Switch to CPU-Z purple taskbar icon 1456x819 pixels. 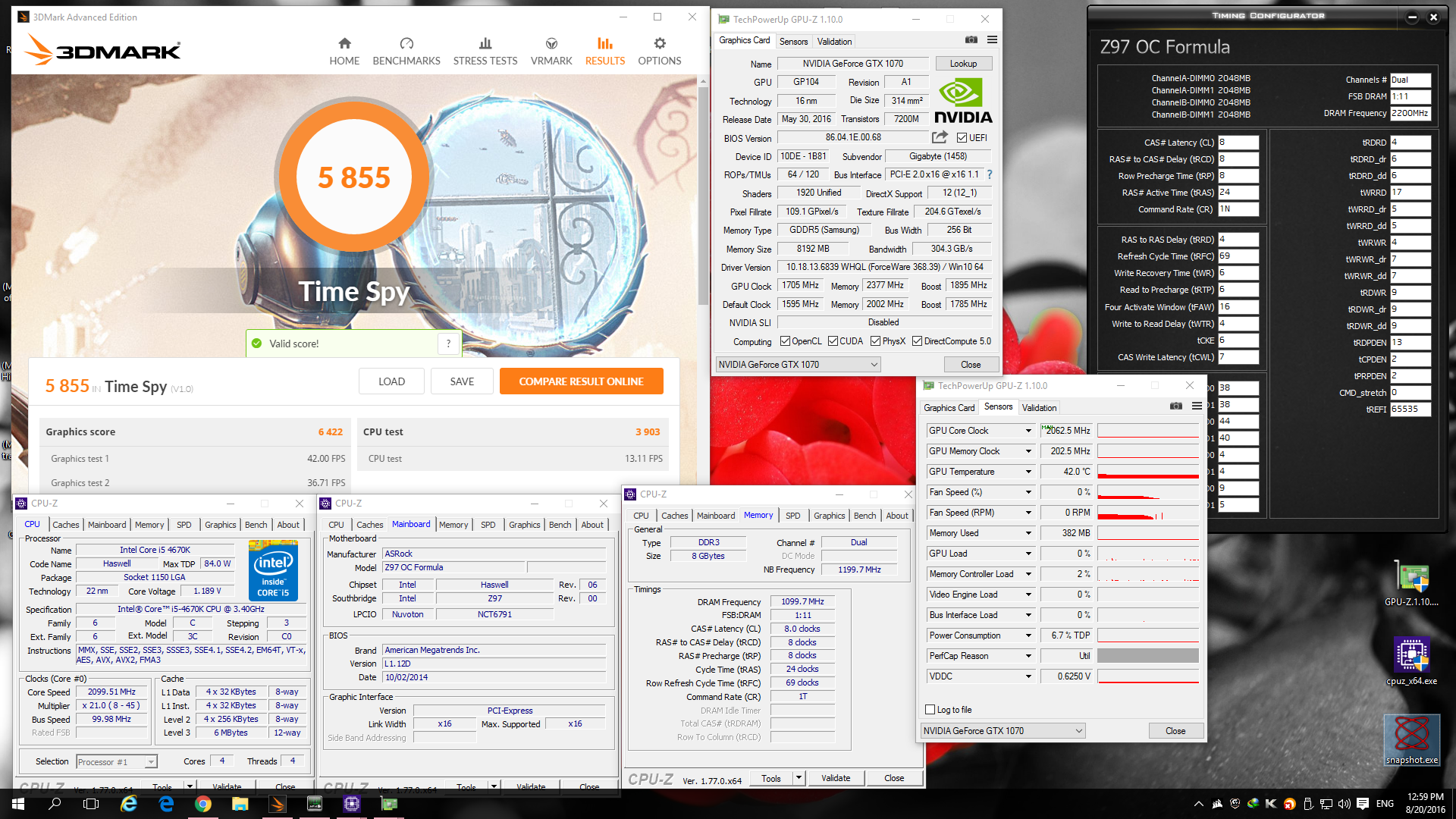pyautogui.click(x=352, y=804)
